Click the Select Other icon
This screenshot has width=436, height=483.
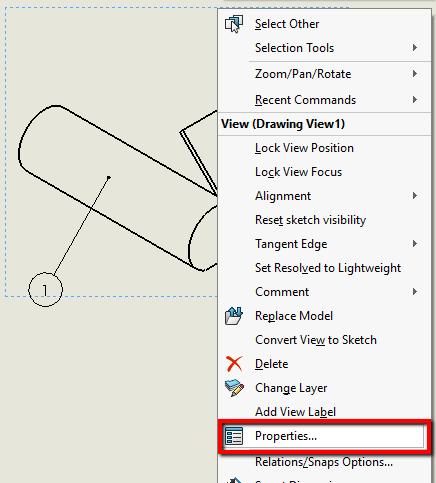pos(234,24)
